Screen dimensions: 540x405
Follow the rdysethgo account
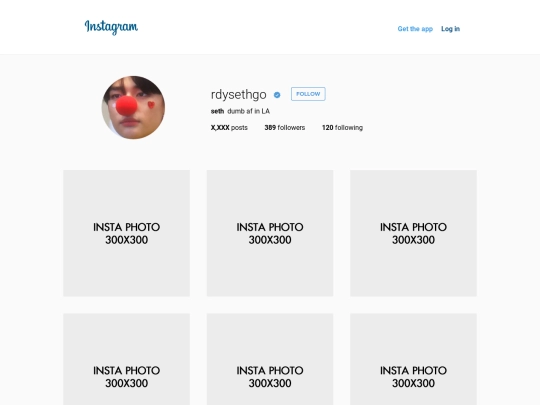308,94
